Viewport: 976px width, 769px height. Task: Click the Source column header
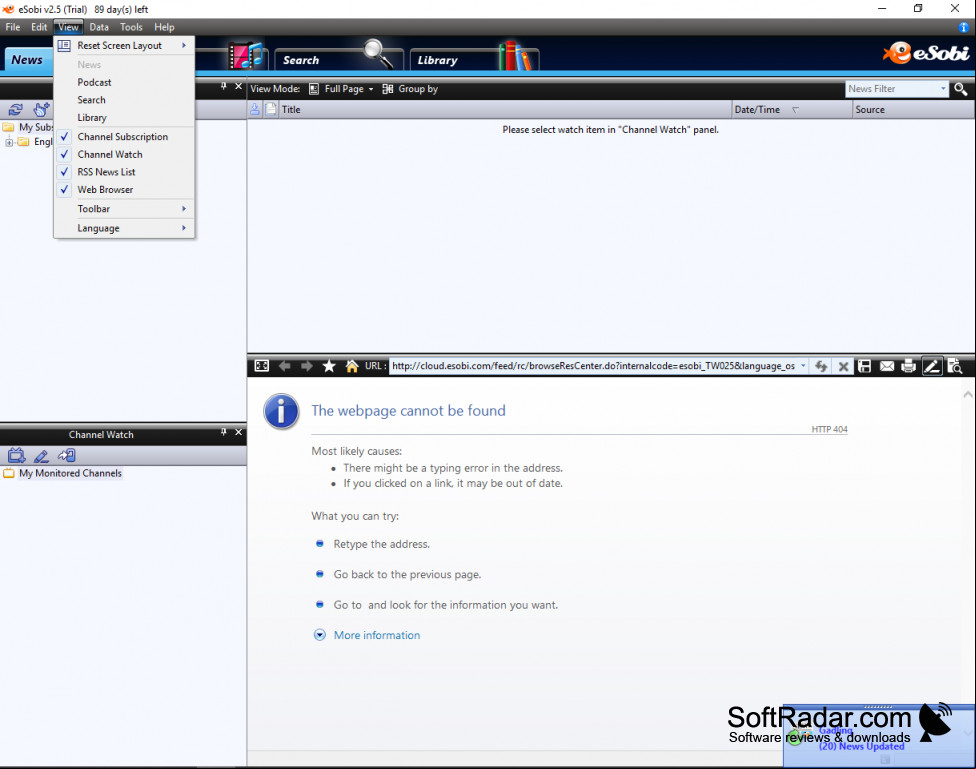913,110
